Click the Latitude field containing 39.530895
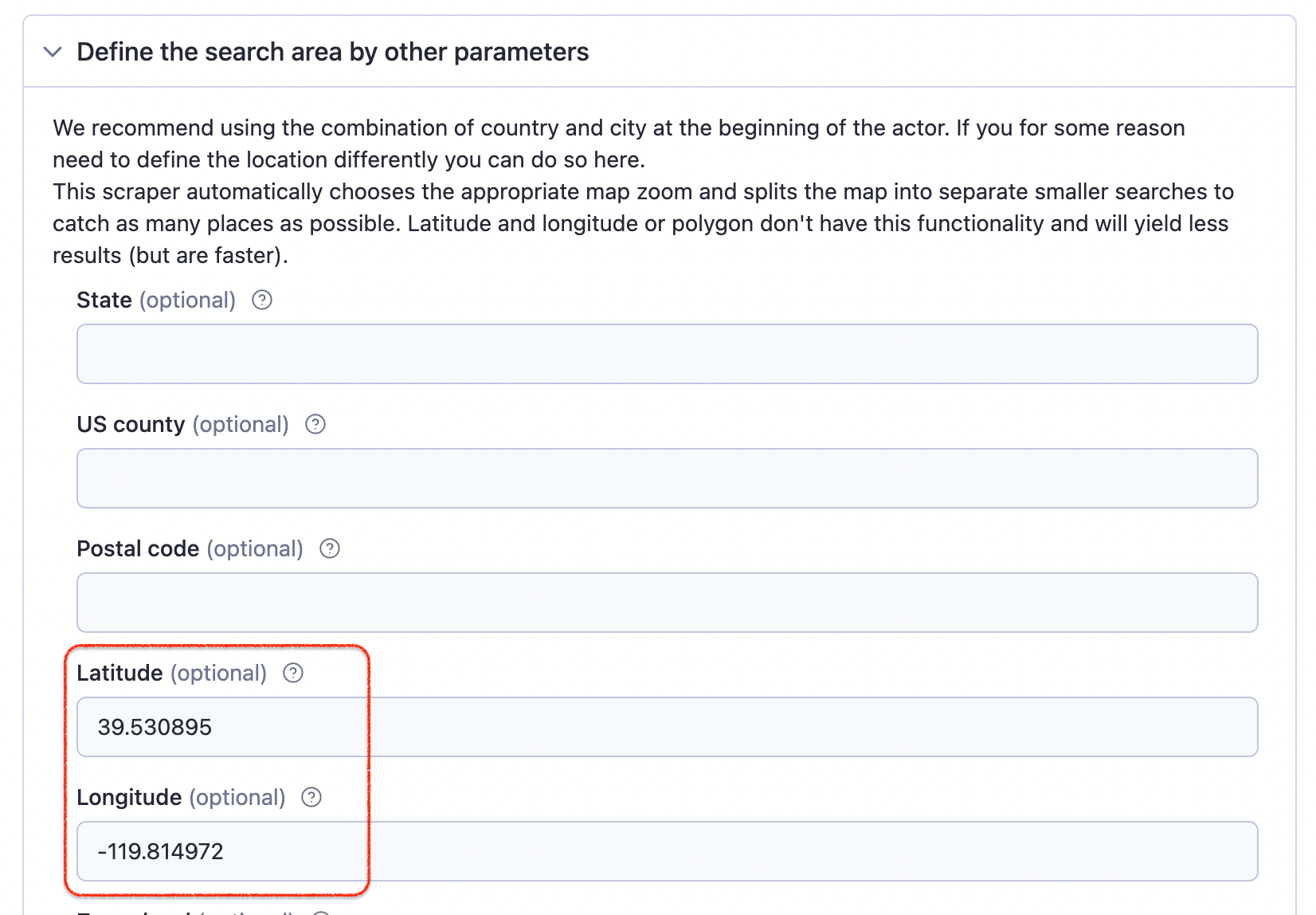Viewport: 1316px width, 915px height. click(x=668, y=727)
